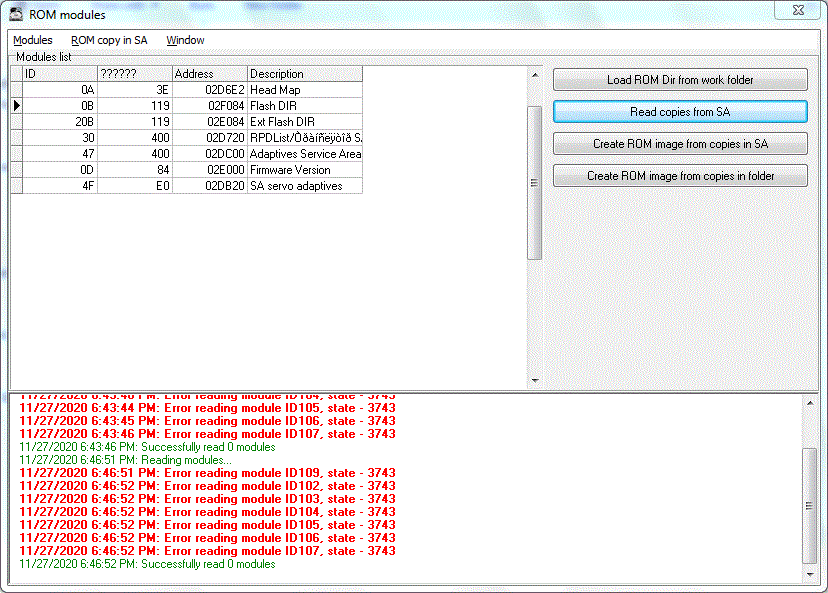The image size is (828, 593).
Task: Select Adaptives Service Area cell
Action: [x=305, y=154]
